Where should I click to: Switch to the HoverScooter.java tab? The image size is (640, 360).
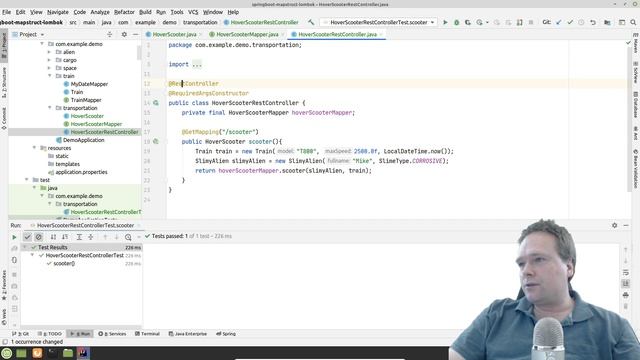(x=174, y=35)
